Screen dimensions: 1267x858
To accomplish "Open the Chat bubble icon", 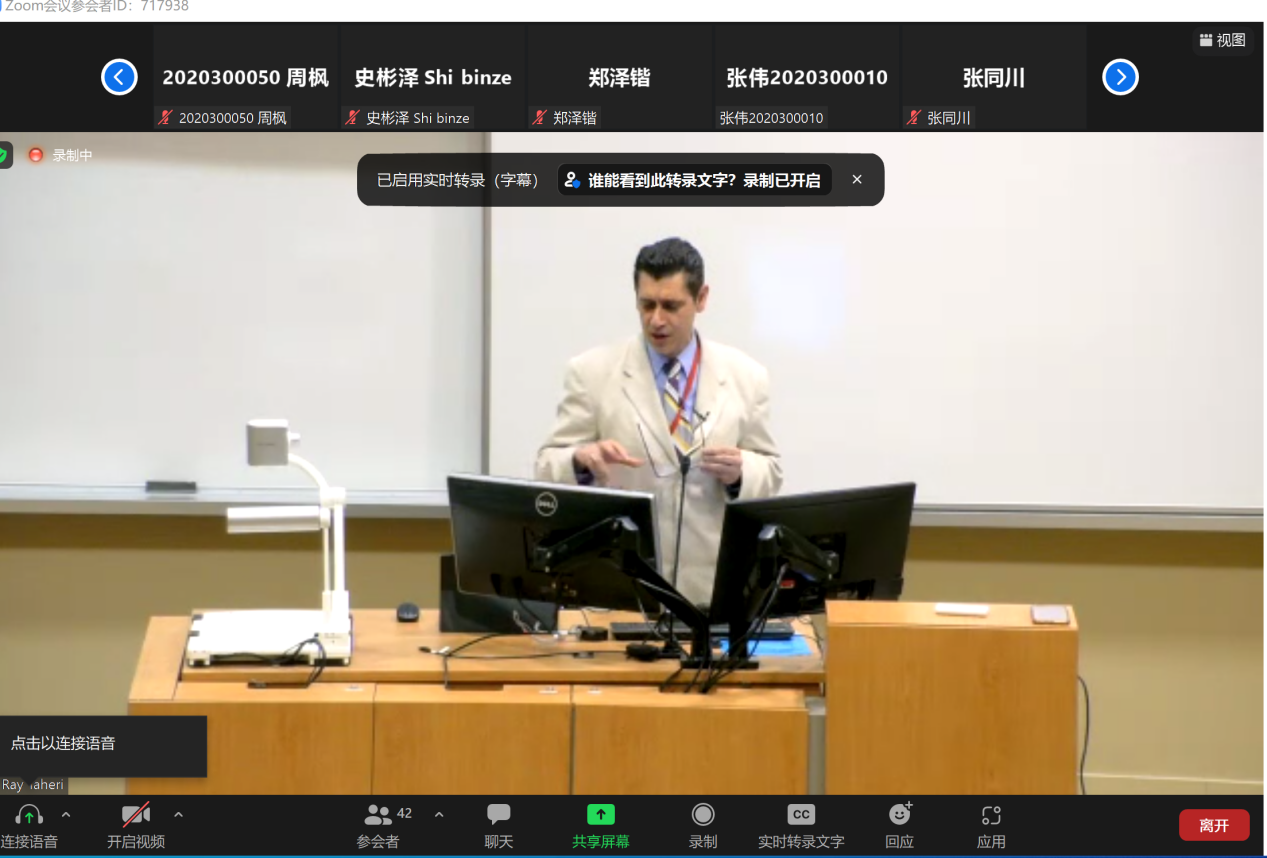I will pos(498,815).
